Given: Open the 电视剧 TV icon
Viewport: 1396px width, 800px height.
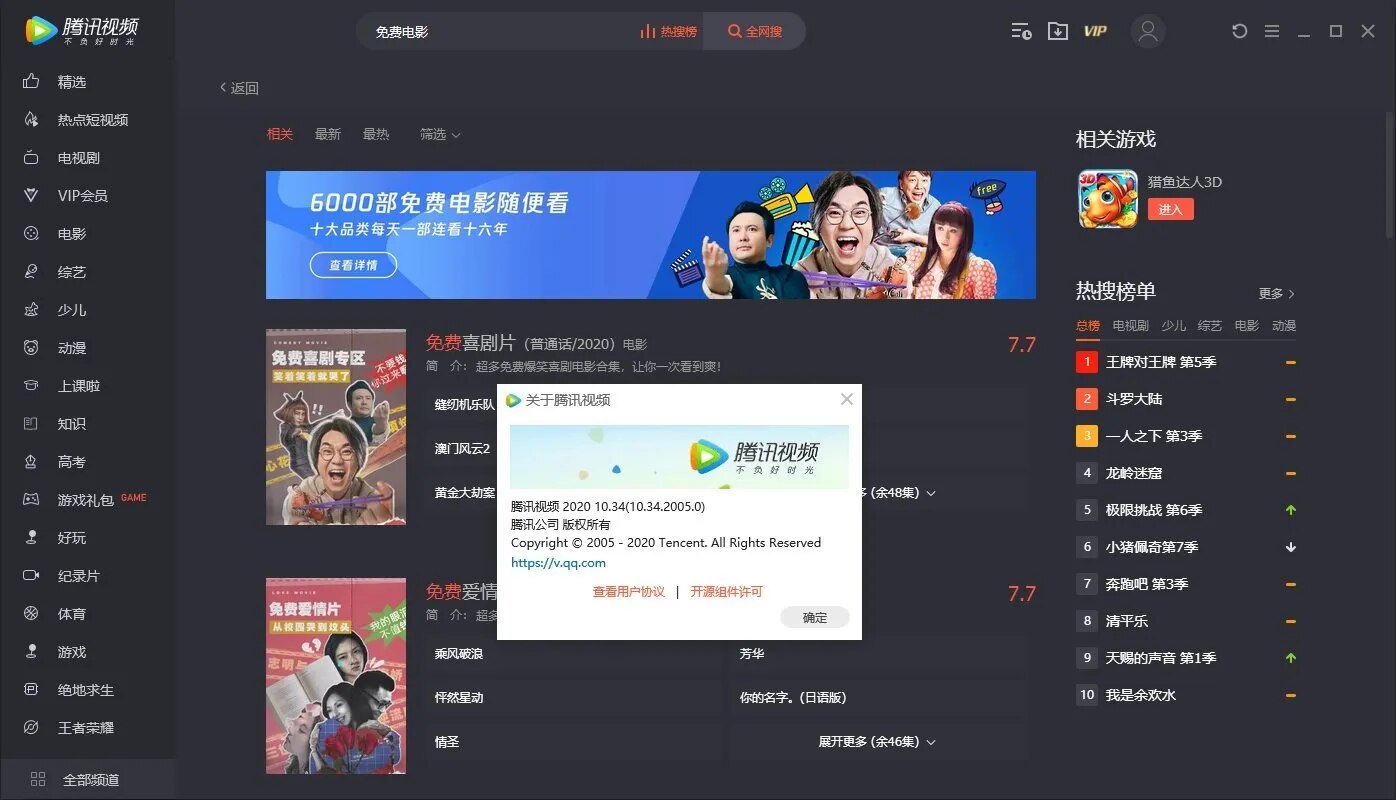Looking at the screenshot, I should (31, 158).
